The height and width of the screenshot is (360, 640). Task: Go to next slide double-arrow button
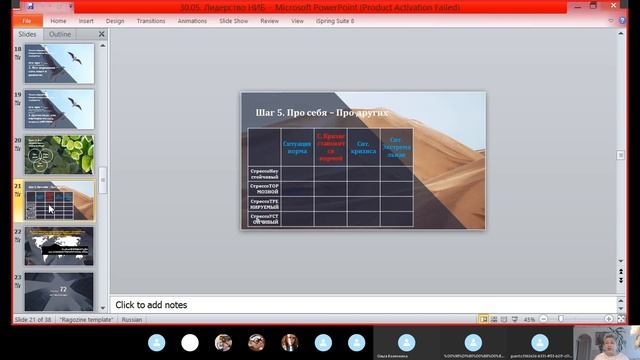620,280
